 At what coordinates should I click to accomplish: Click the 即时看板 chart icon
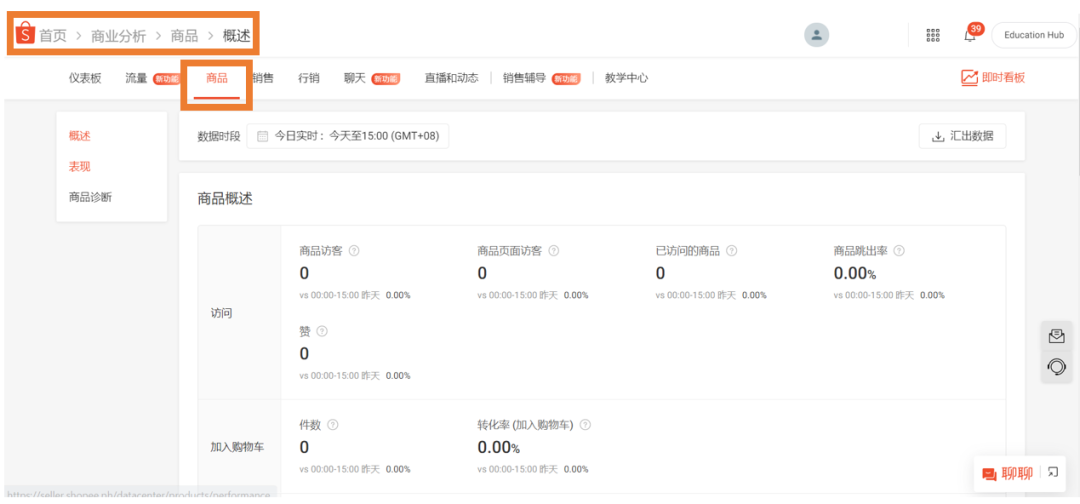pos(969,78)
